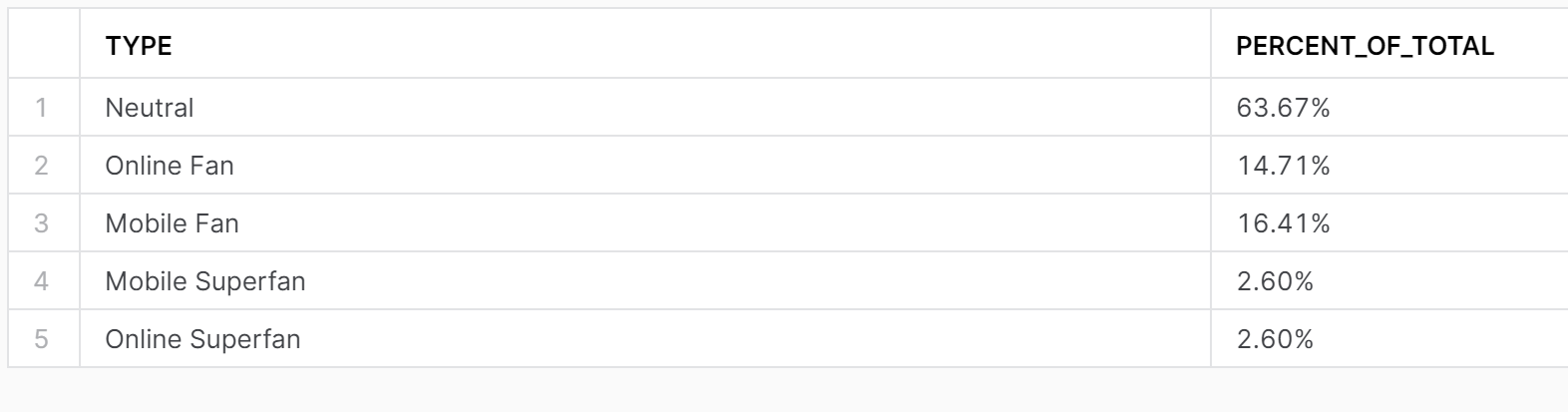
Task: Select row number 4
Action: tap(41, 281)
